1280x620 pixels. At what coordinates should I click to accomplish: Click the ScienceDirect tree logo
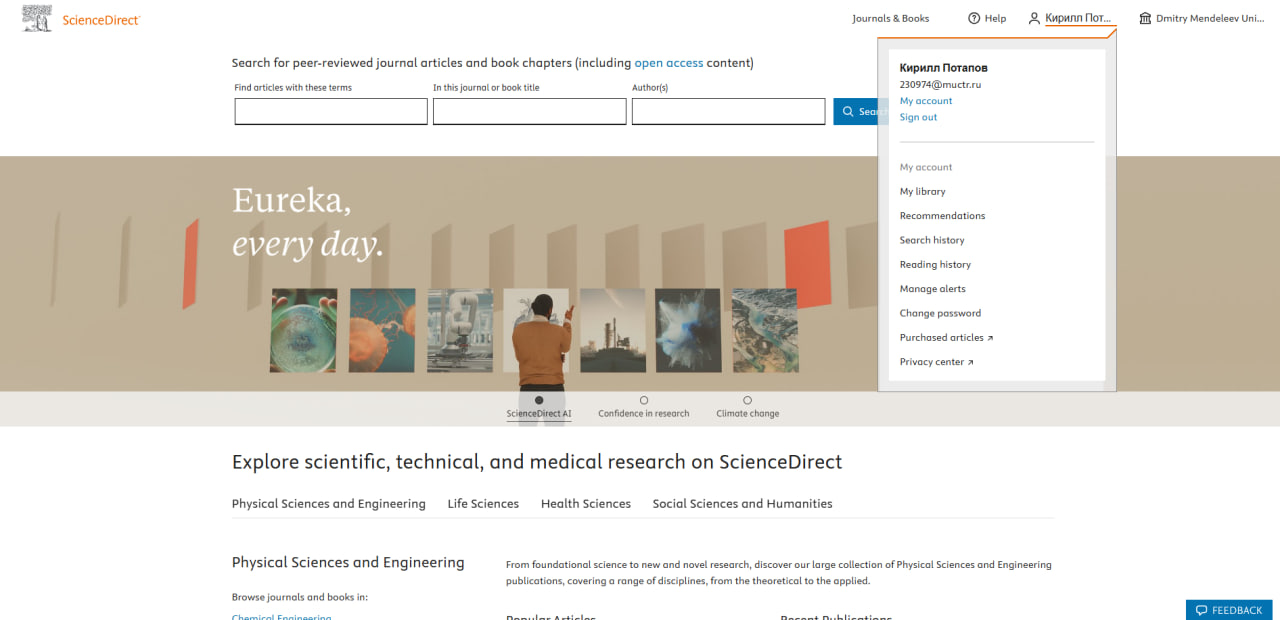[x=37, y=18]
